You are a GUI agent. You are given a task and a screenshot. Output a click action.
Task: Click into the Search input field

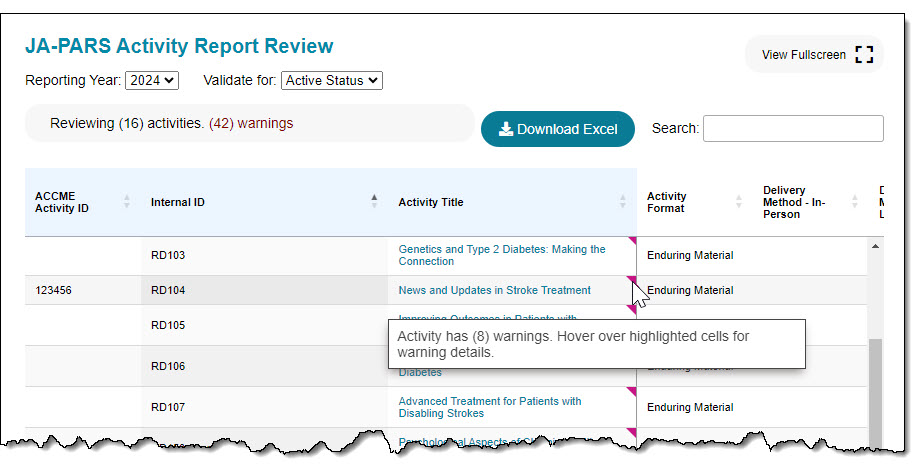[793, 128]
